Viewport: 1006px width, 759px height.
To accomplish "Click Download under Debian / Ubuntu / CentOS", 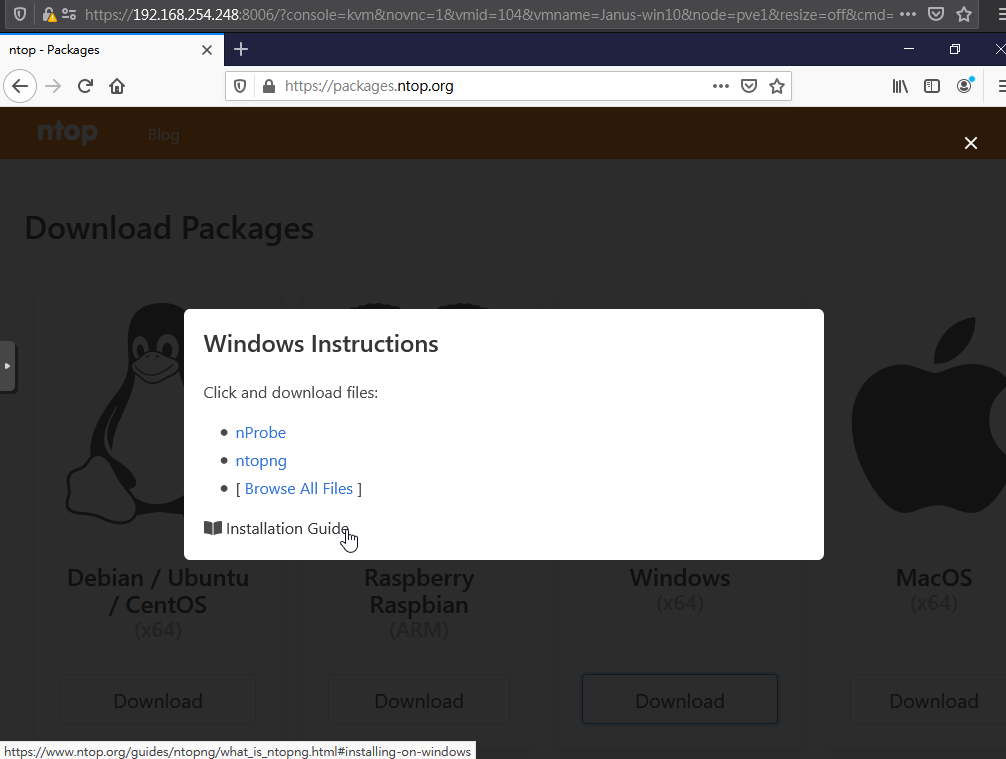I will 158,700.
